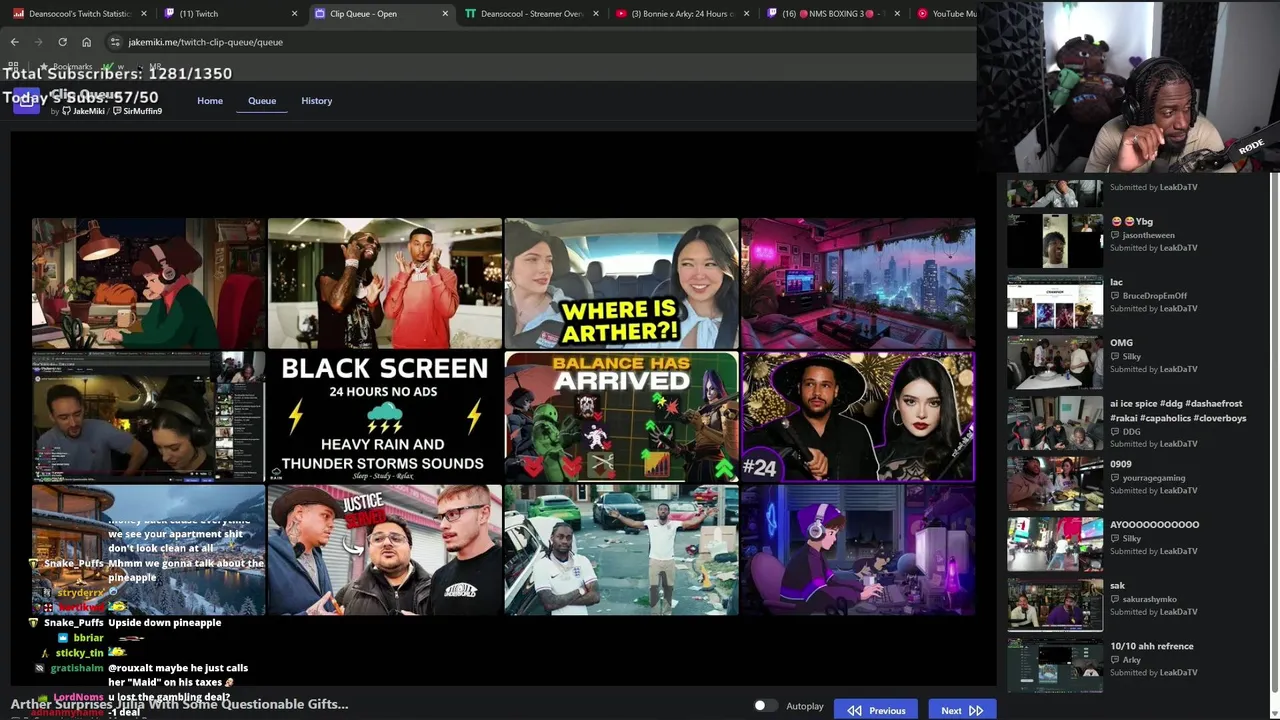Click the chat icon beside yourragegaming
The image size is (1280, 720).
[x=1115, y=478]
